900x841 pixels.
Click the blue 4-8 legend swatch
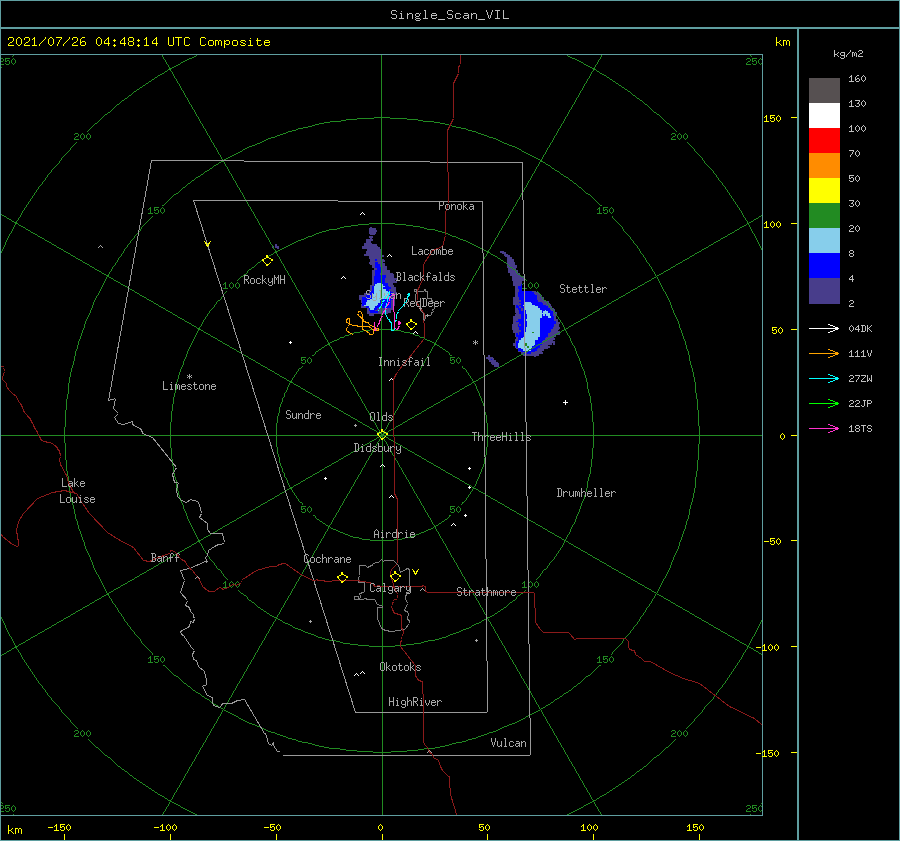pos(824,266)
